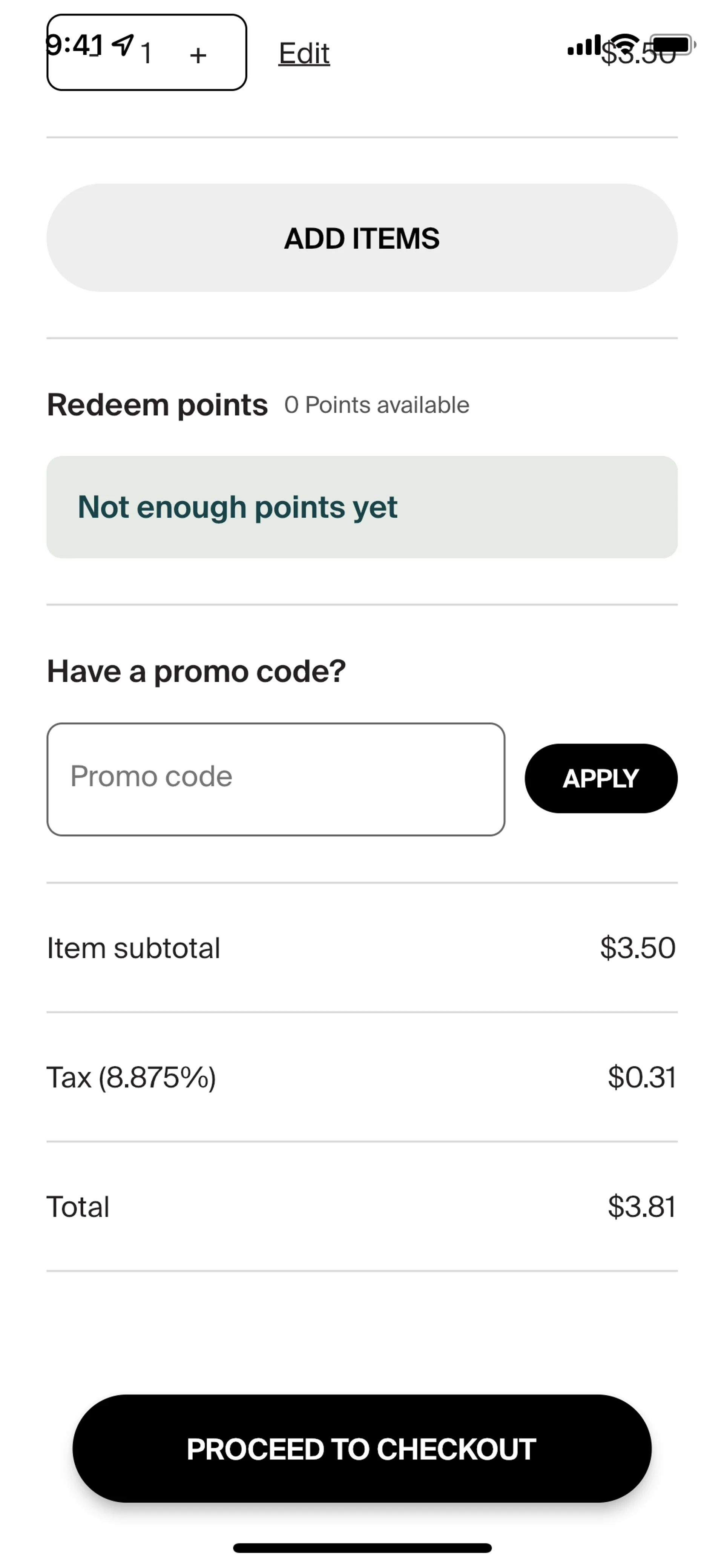This screenshot has height=1568, width=724.
Task: Tap the 9:41 status bar clock
Action: (x=74, y=45)
